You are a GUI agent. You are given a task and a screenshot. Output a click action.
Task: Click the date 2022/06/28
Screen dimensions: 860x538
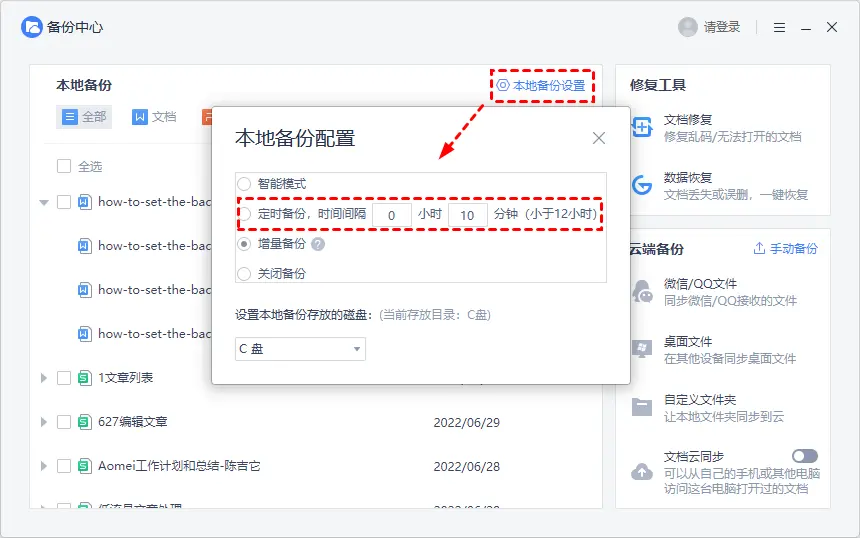coord(467,467)
